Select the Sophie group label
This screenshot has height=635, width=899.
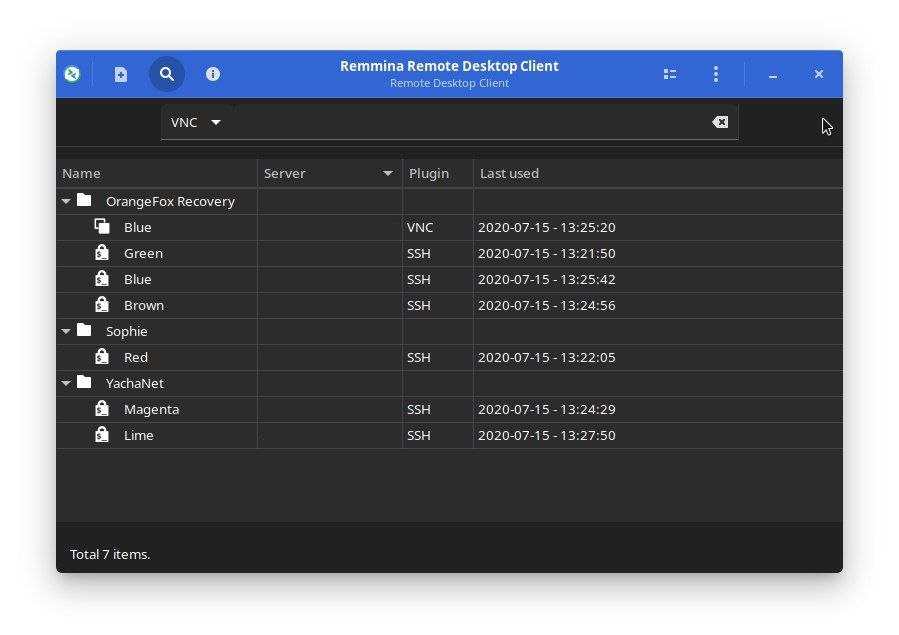127,332
